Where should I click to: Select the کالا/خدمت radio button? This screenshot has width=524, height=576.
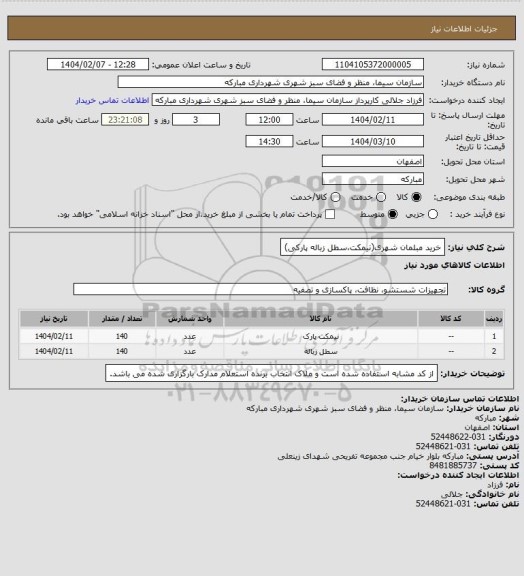click(x=335, y=198)
